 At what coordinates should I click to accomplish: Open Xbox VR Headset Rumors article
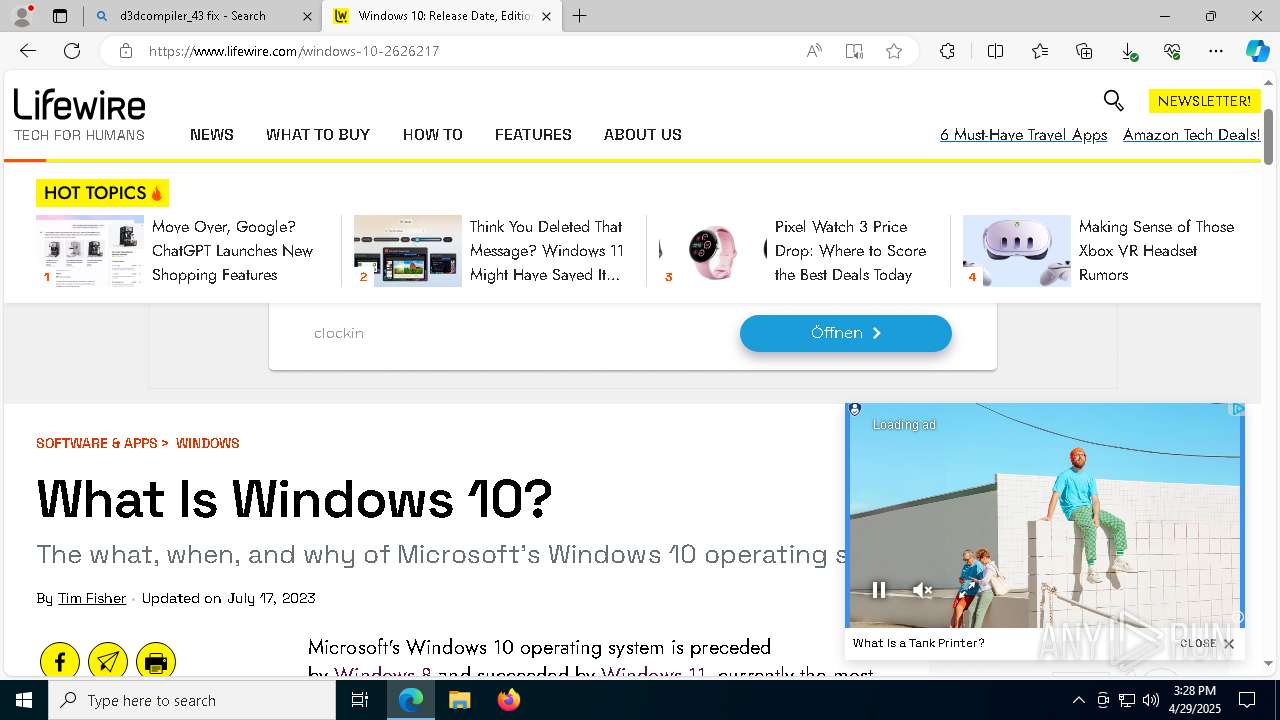click(1156, 251)
